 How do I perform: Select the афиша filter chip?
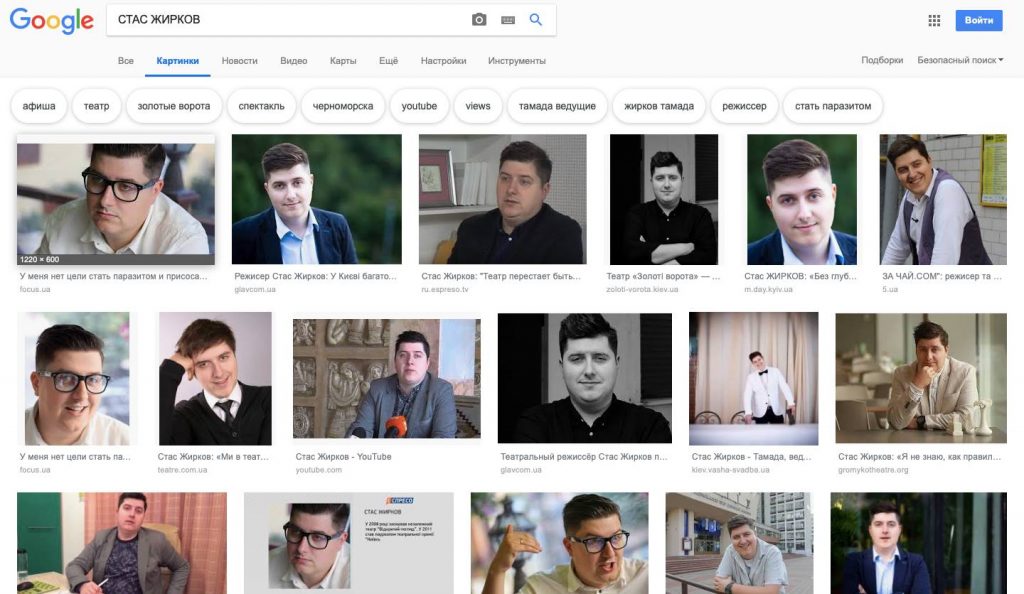pos(39,106)
